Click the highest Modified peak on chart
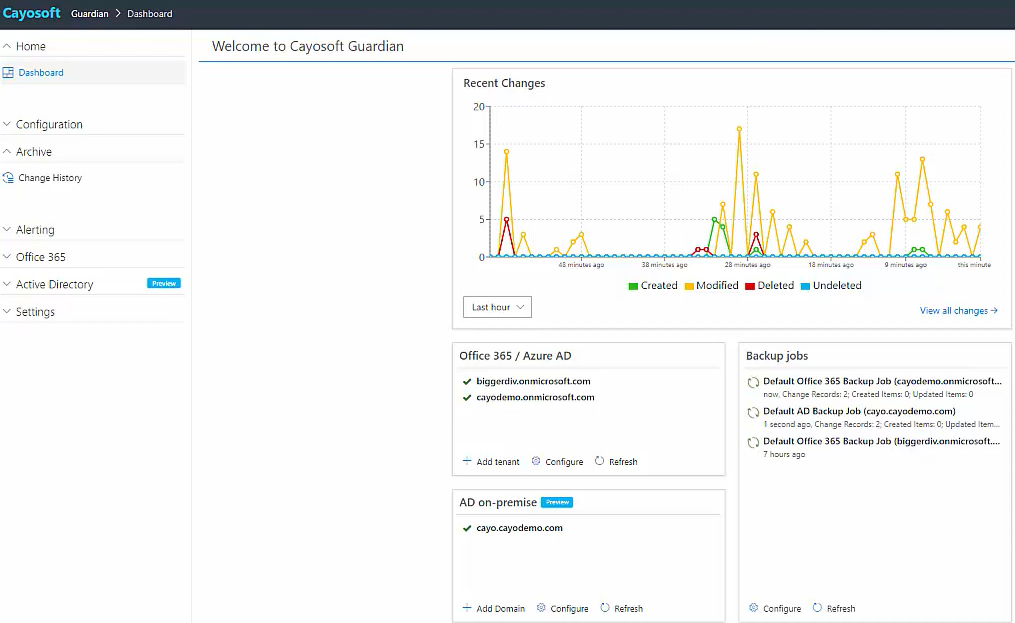1015x623 pixels. (x=739, y=129)
